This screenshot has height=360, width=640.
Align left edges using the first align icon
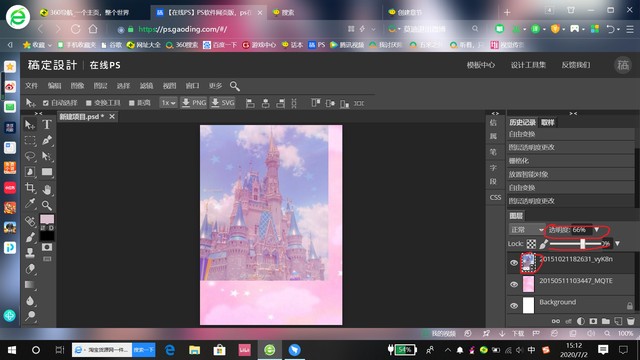(x=250, y=103)
